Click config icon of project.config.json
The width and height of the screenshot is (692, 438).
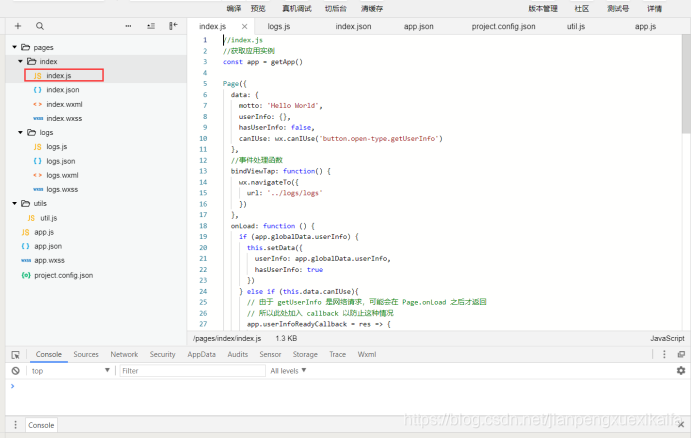[26, 275]
